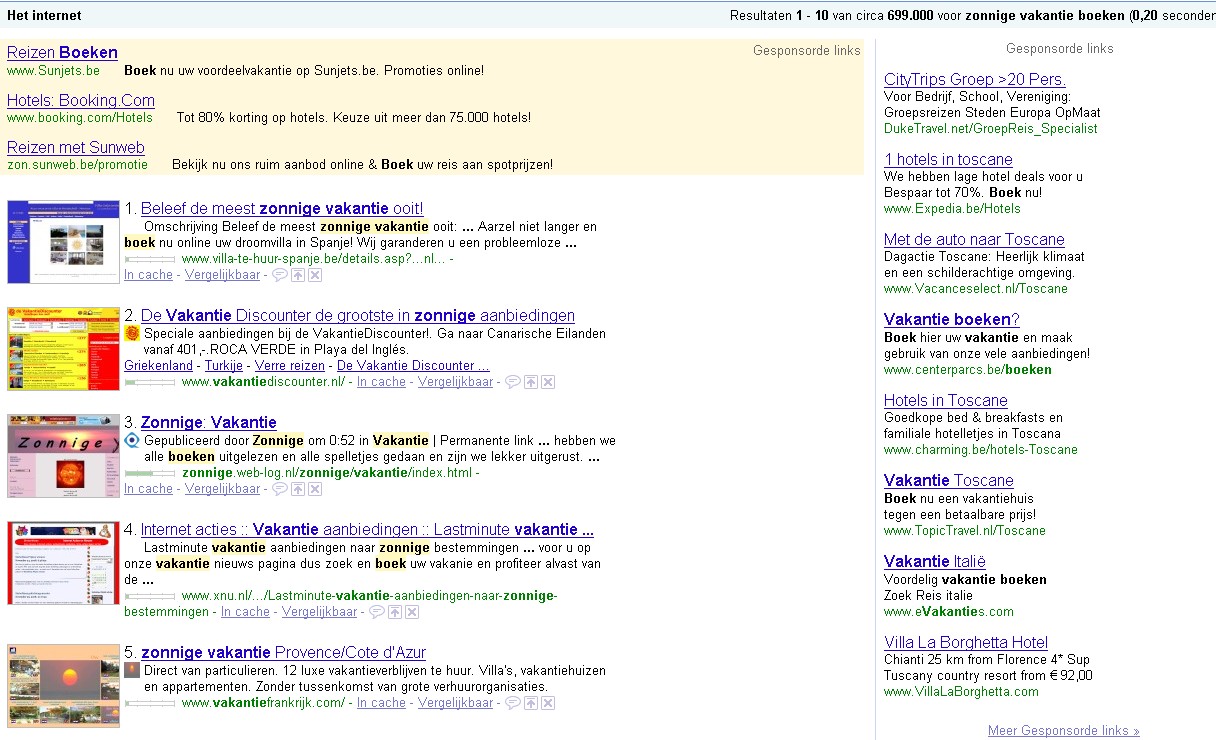This screenshot has height=740, width=1216.
Task: Open yellow thumbnail of Vakantie Discounter result
Action: (63, 348)
